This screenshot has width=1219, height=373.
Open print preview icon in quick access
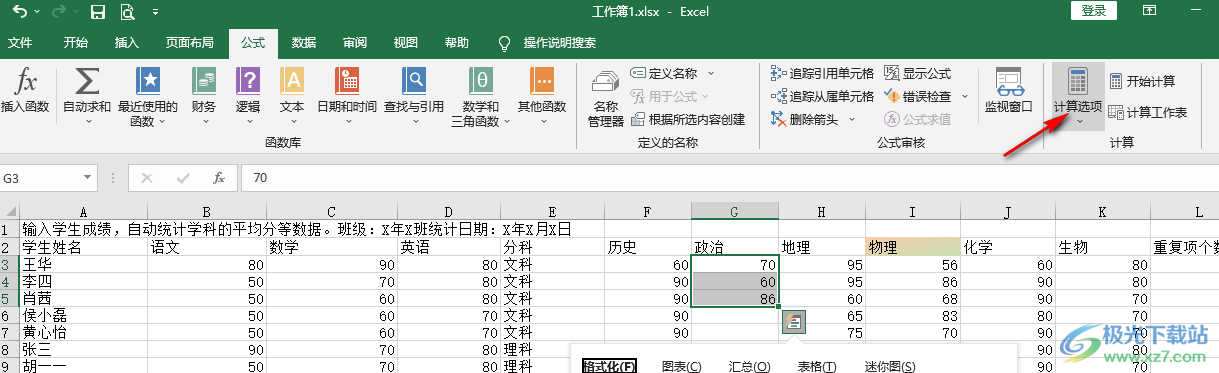[x=127, y=12]
